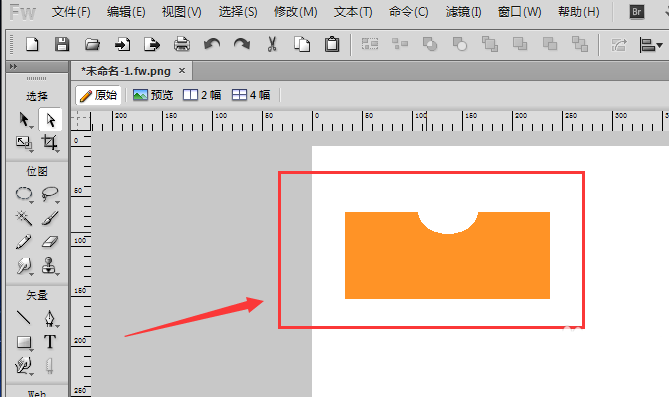
Task: Select the Line tool
Action: [x=24, y=318]
